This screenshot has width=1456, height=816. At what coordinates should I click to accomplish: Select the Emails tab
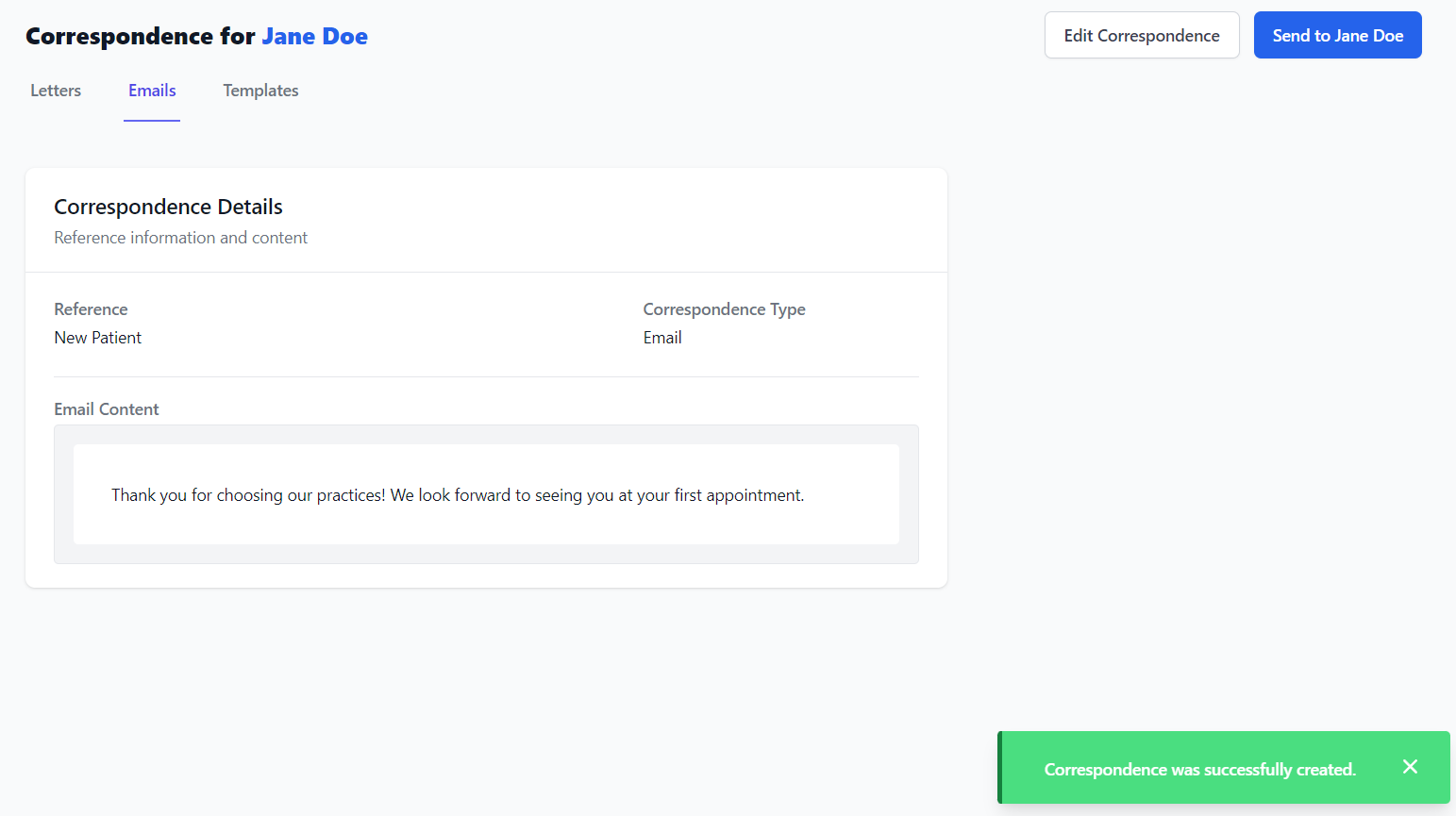click(151, 90)
